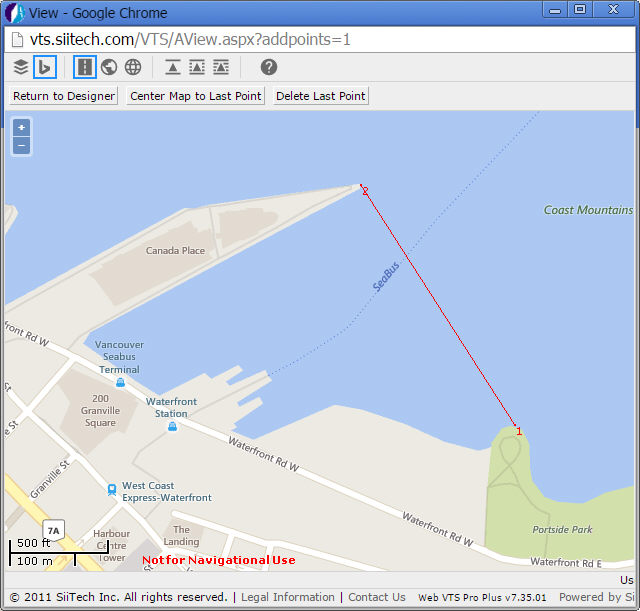Select the wireframe globe grid icon
640x611 pixels.
click(x=133, y=67)
